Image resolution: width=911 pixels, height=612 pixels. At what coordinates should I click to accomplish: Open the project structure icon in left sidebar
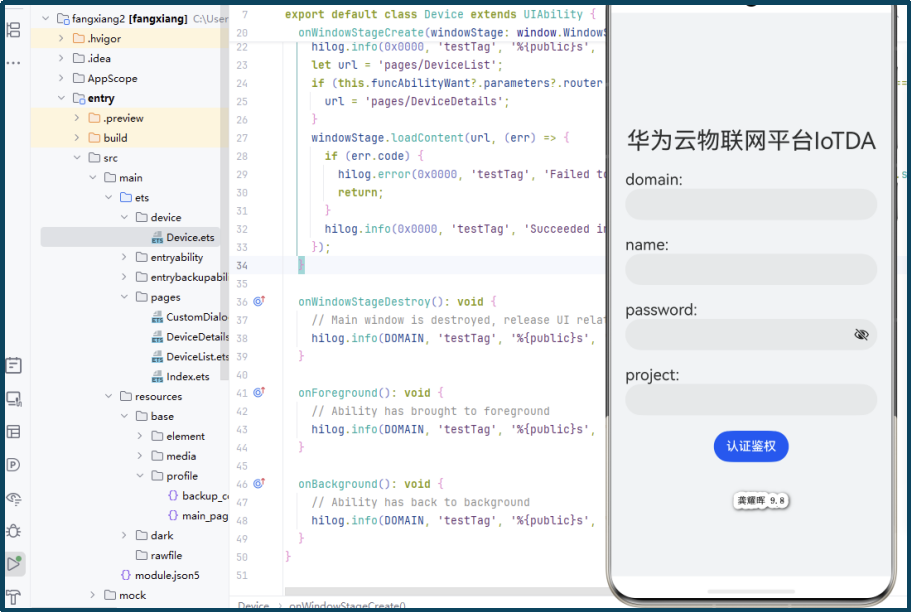point(13,30)
